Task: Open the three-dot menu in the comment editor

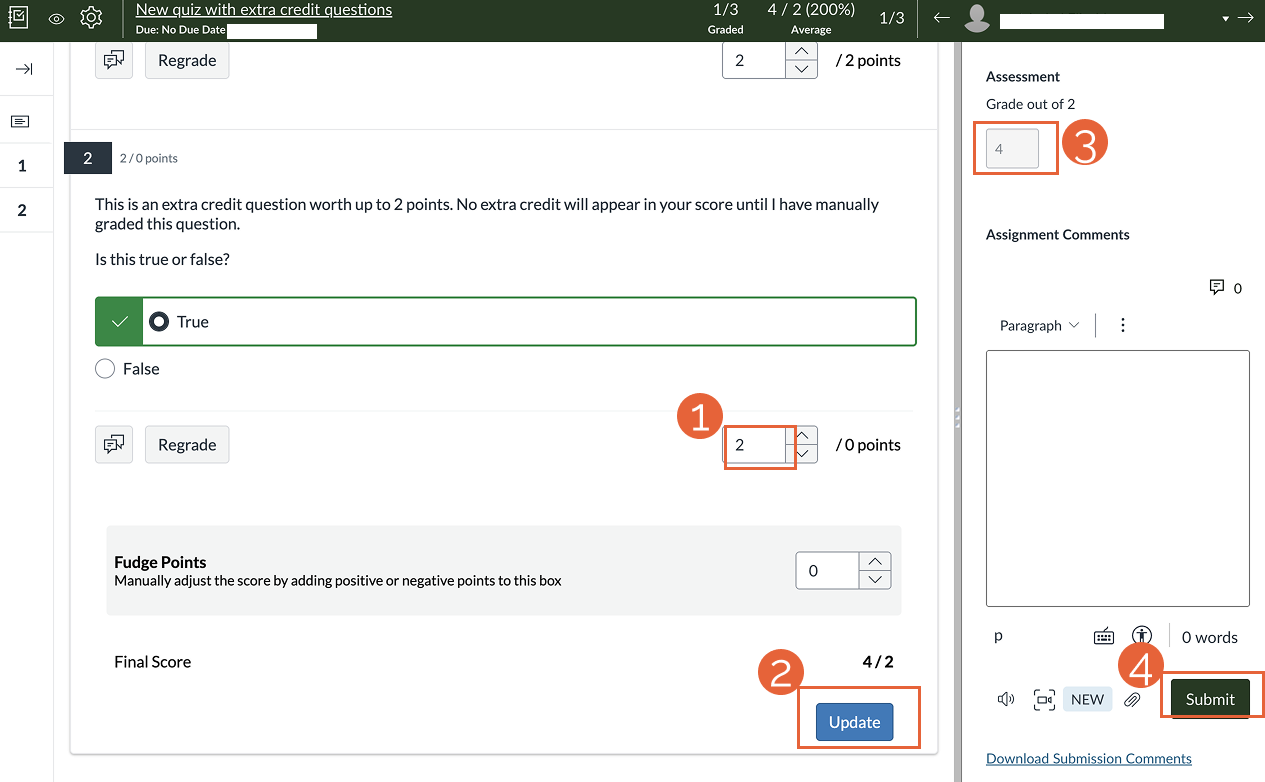Action: coord(1122,325)
